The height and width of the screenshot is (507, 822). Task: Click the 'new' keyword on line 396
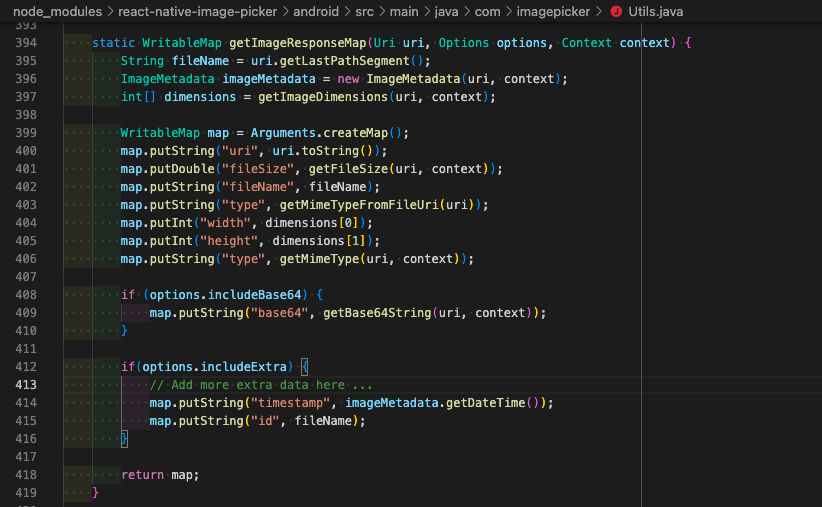(x=348, y=79)
